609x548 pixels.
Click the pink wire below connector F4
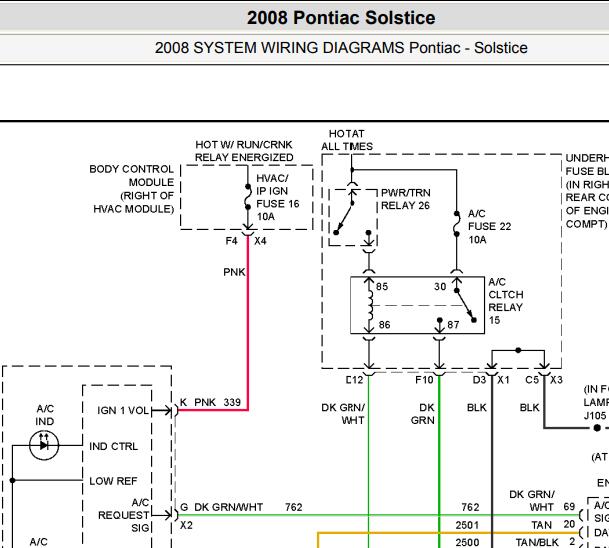click(248, 322)
